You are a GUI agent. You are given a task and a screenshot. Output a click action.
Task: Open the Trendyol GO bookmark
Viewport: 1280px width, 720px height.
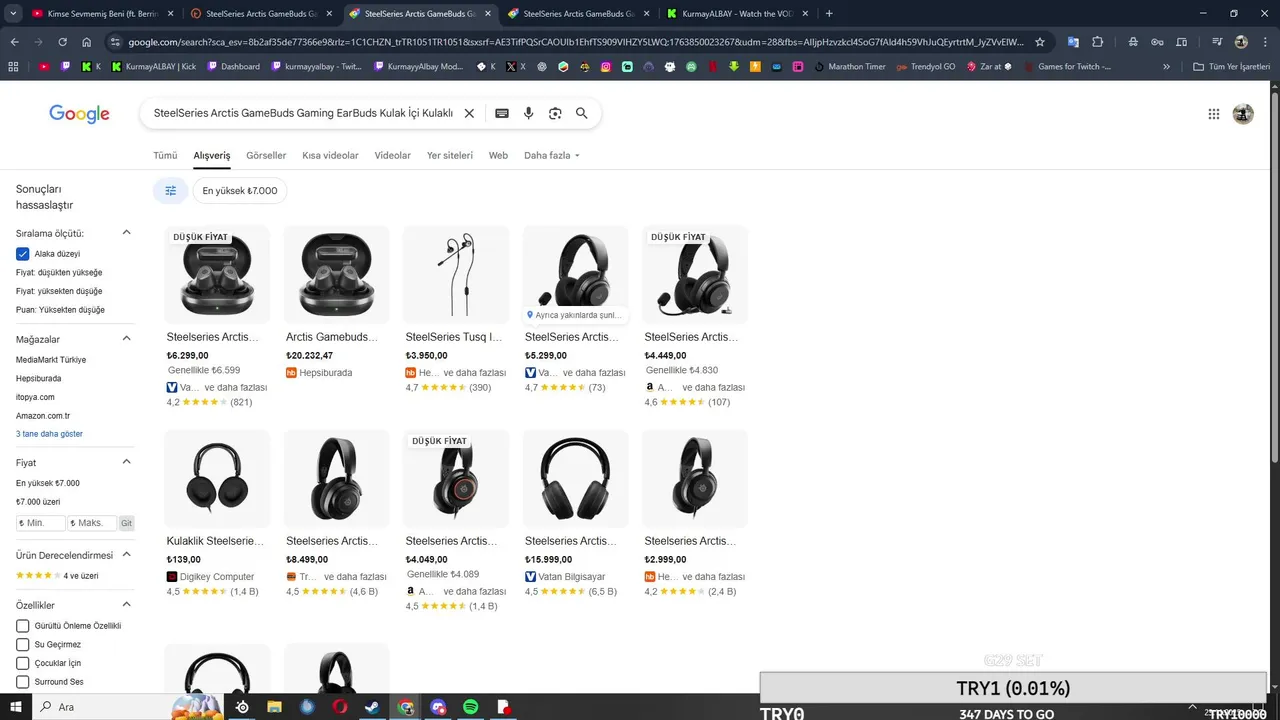coord(925,67)
